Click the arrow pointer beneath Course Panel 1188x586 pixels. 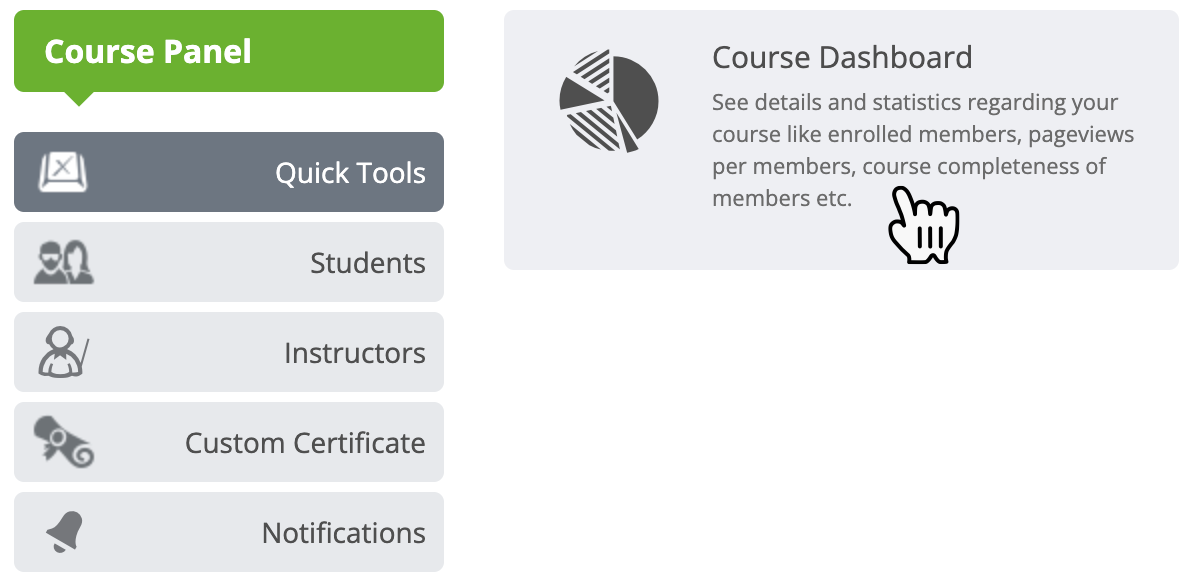(78, 99)
